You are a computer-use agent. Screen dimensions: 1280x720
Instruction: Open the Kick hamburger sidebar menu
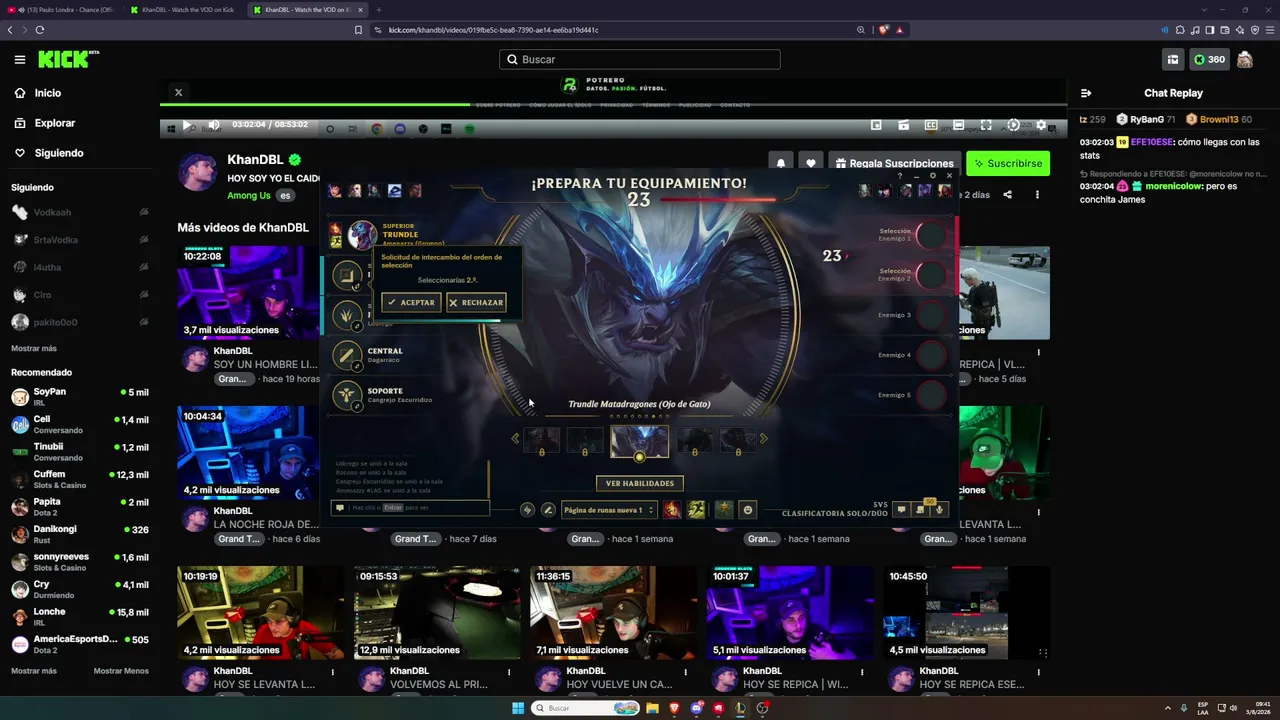point(19,60)
